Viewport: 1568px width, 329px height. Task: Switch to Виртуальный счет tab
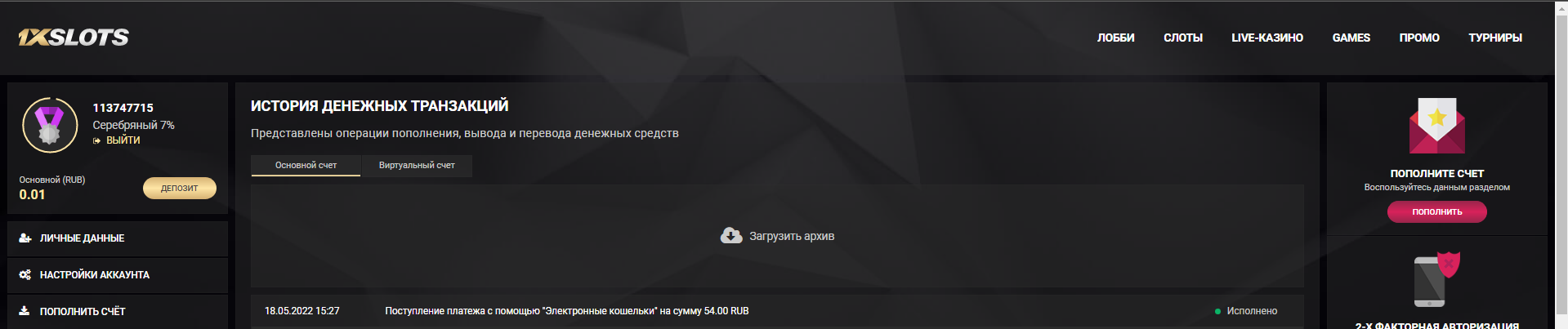417,165
